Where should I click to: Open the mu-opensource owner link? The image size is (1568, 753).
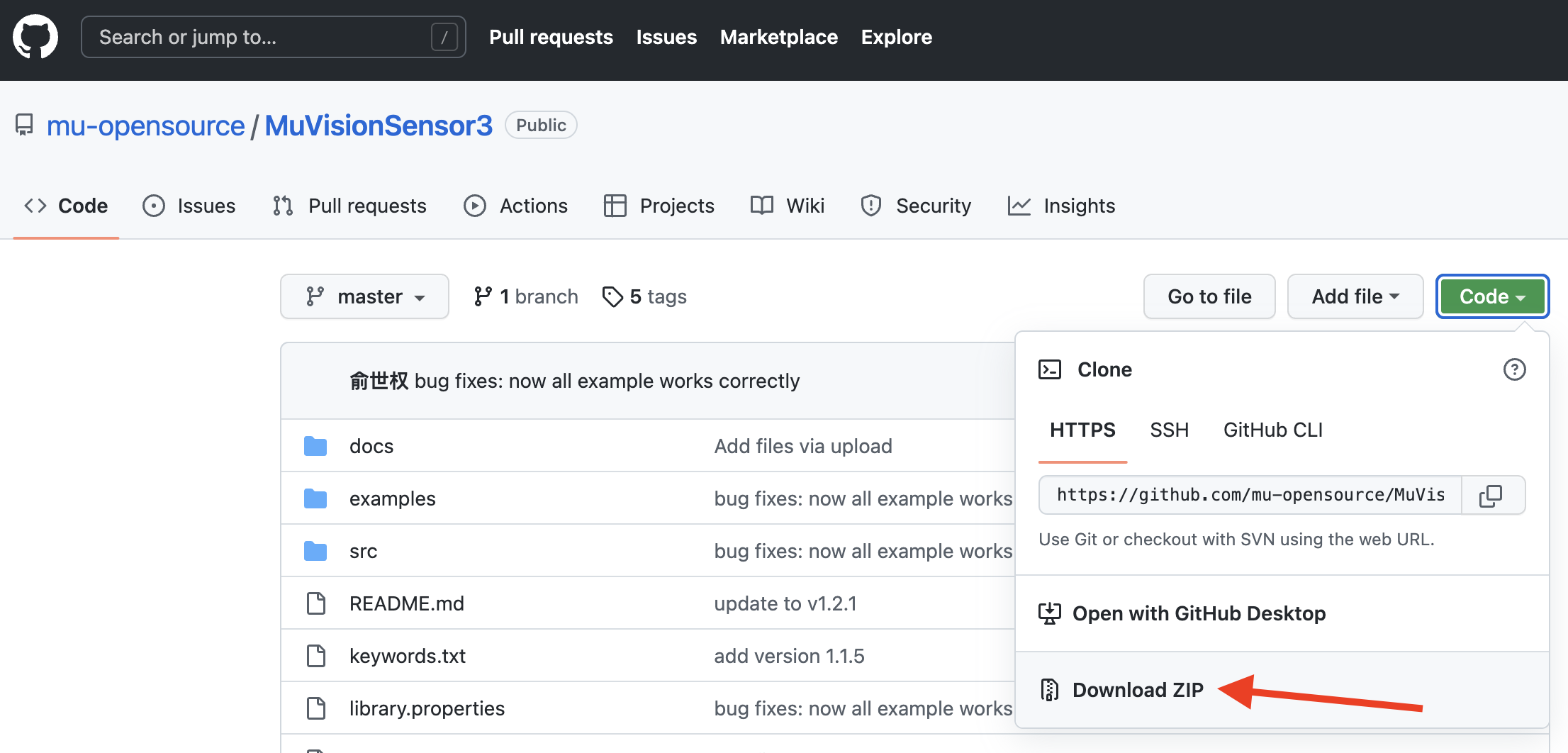coord(145,125)
